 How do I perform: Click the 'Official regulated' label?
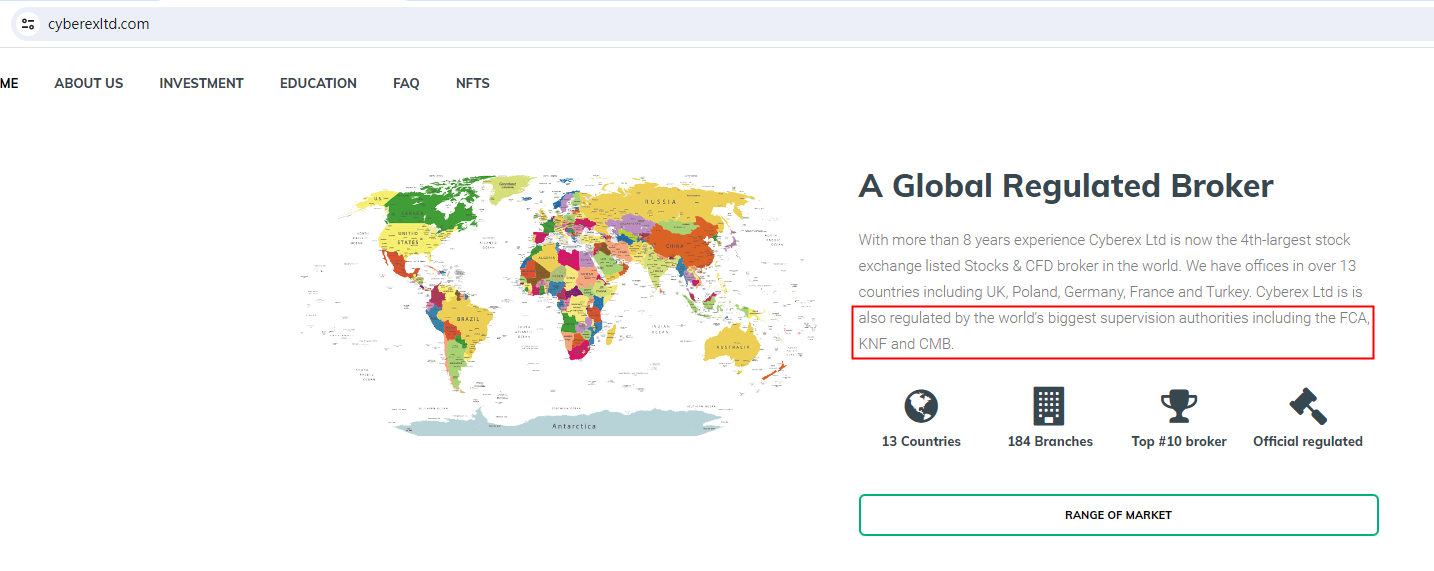tap(1308, 441)
